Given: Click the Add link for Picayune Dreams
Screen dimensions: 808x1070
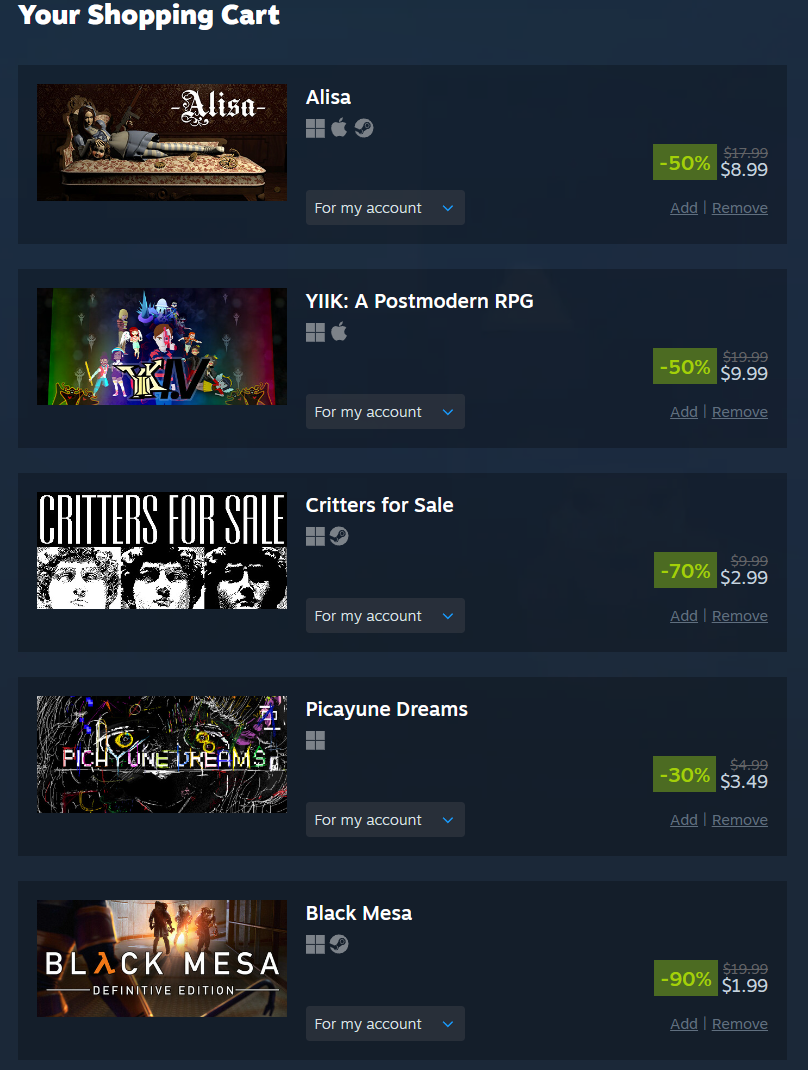Looking at the screenshot, I should coord(684,820).
